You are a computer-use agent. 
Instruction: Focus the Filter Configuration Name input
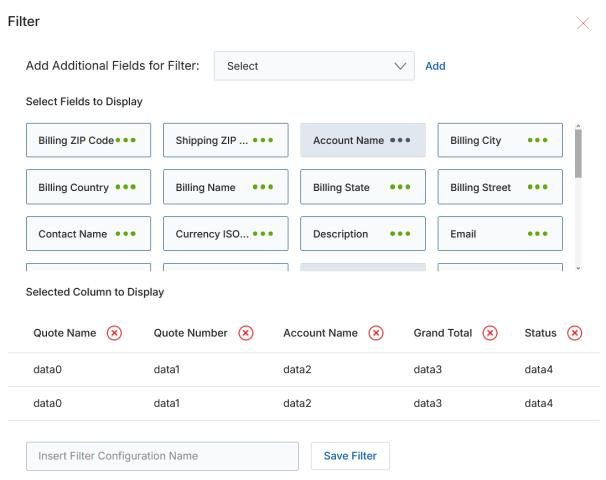pyautogui.click(x=162, y=456)
